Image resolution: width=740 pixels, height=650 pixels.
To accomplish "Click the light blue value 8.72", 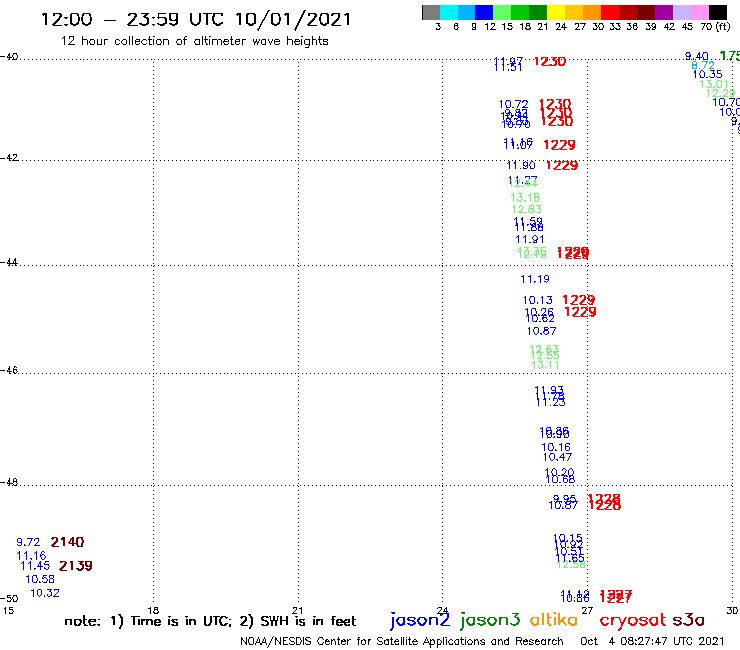I will pyautogui.click(x=703, y=65).
